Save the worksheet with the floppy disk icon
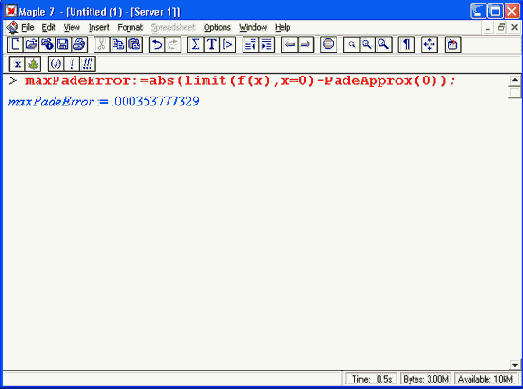 63,44
